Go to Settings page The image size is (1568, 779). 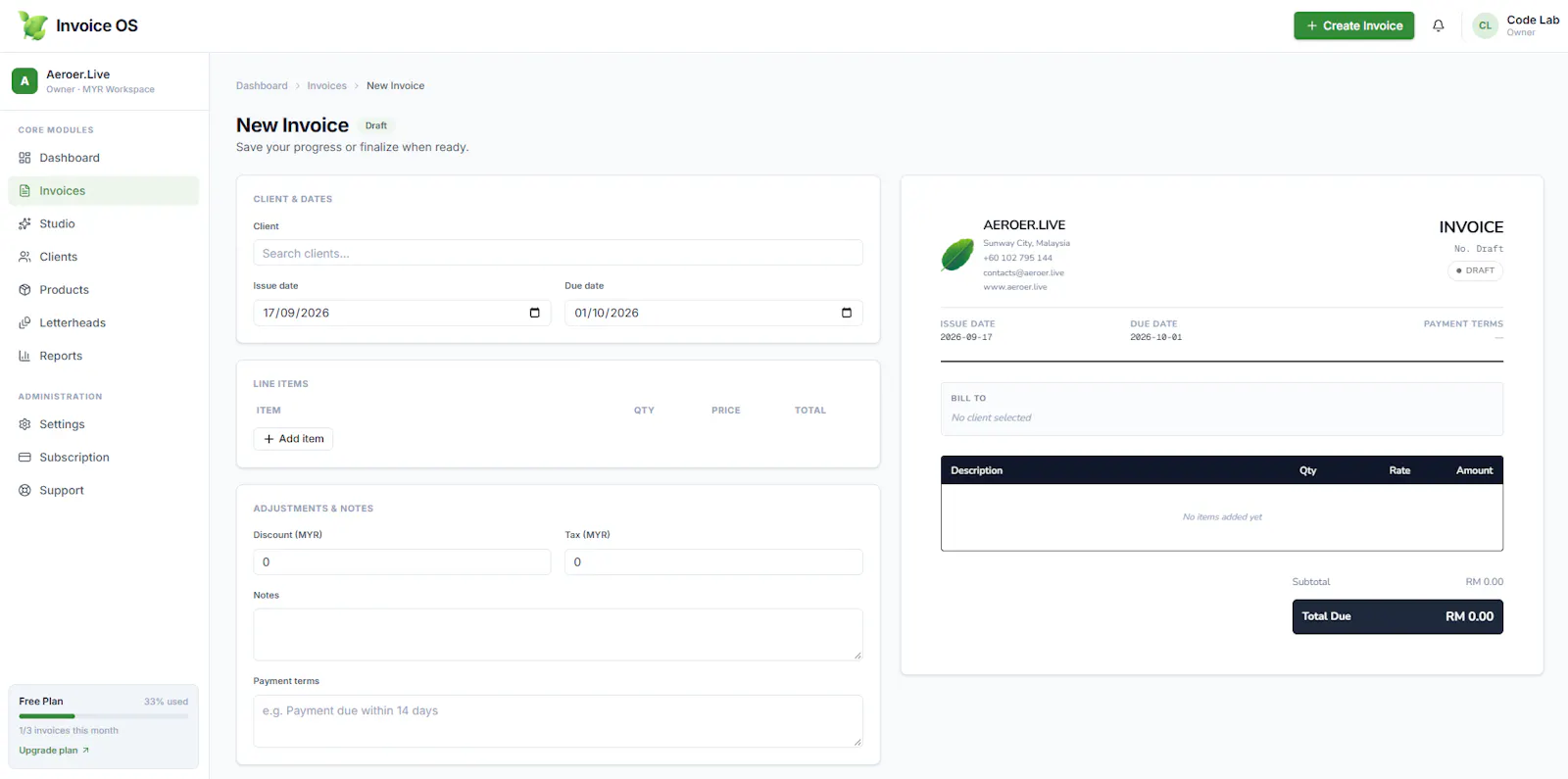coord(103,424)
